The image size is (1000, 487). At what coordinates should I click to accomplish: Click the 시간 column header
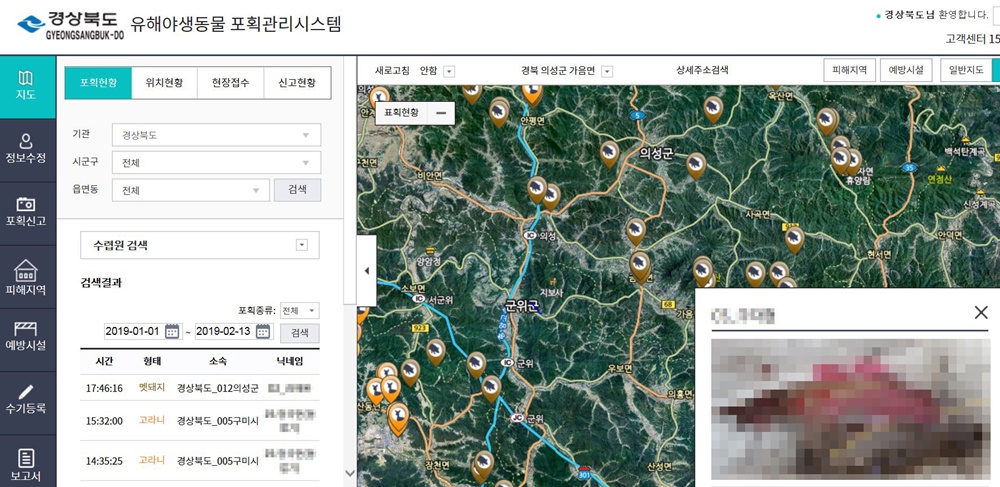pyautogui.click(x=105, y=361)
